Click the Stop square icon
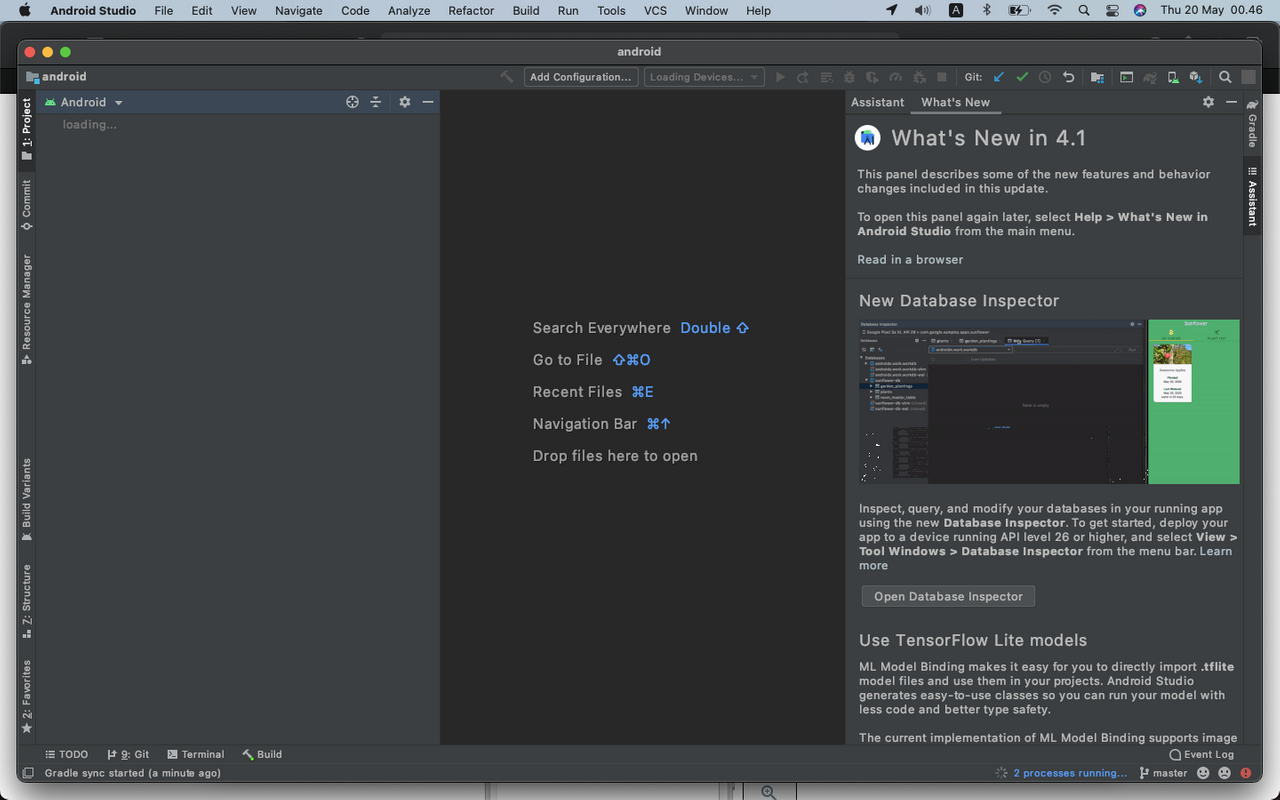The height and width of the screenshot is (800, 1280). coord(941,77)
